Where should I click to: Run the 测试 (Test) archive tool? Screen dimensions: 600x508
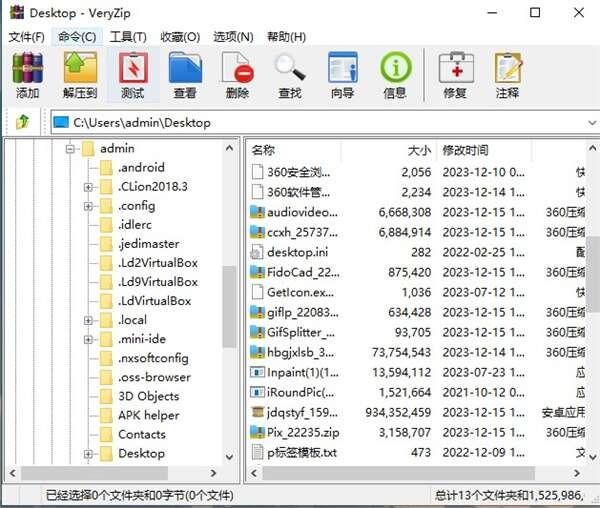click(132, 75)
